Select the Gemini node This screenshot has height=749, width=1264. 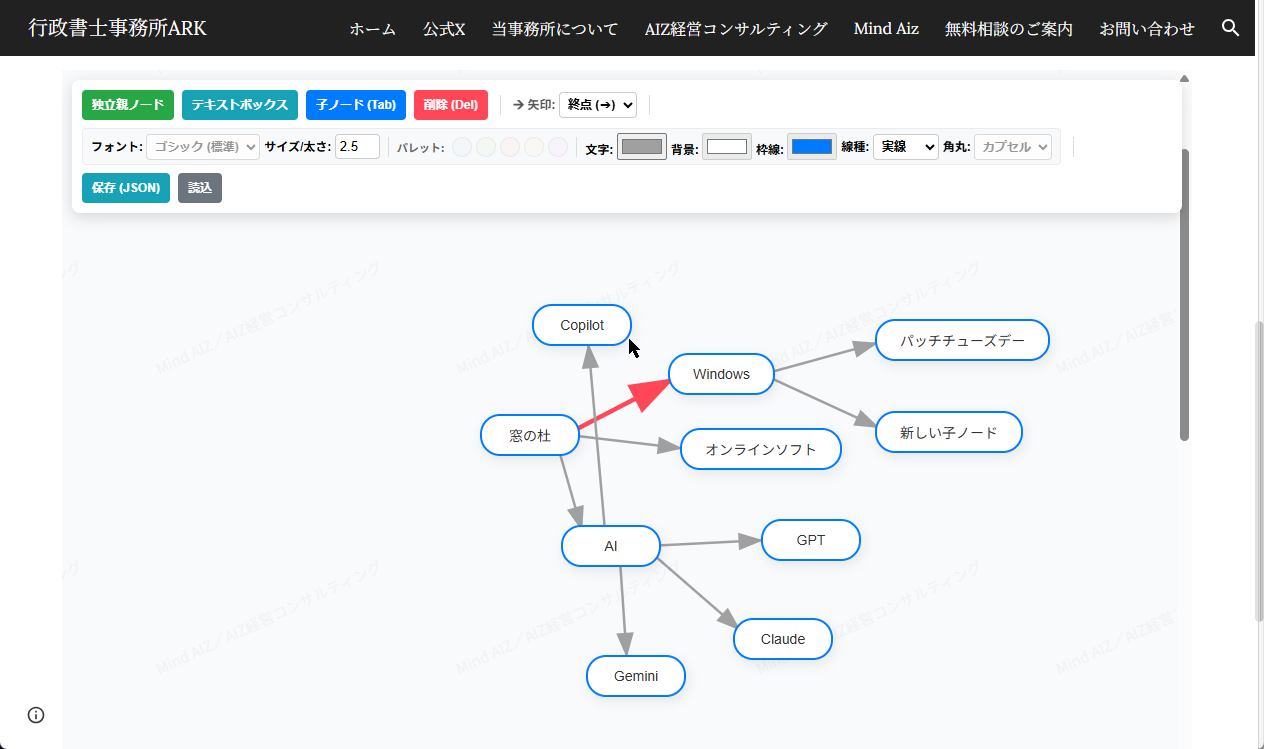coord(636,676)
